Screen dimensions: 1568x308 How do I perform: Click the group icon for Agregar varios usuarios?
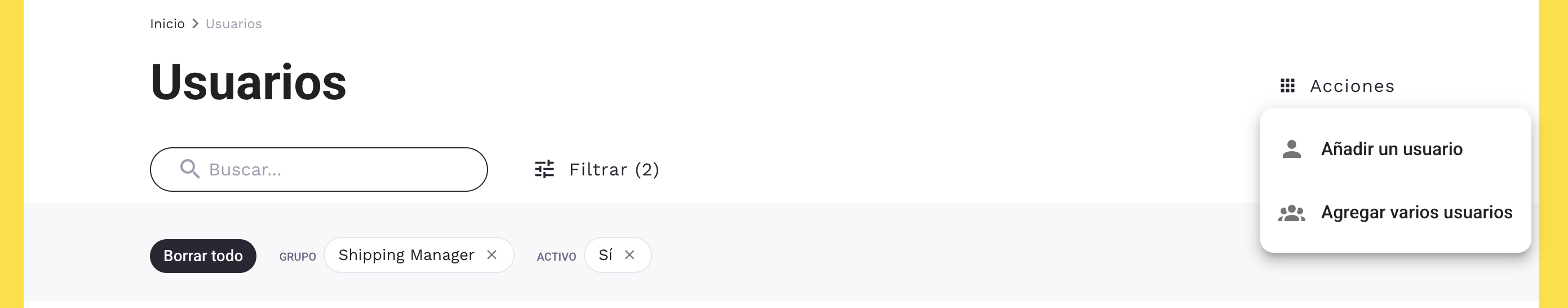(1291, 213)
